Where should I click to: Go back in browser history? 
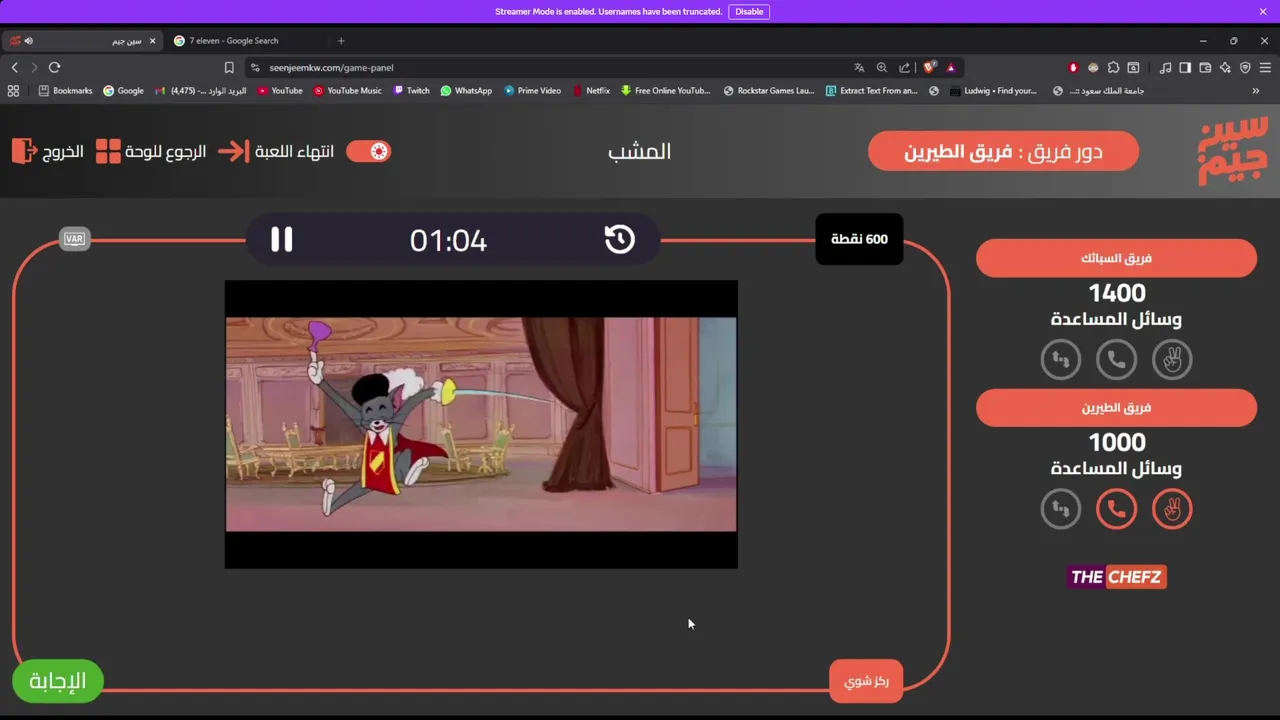point(14,67)
